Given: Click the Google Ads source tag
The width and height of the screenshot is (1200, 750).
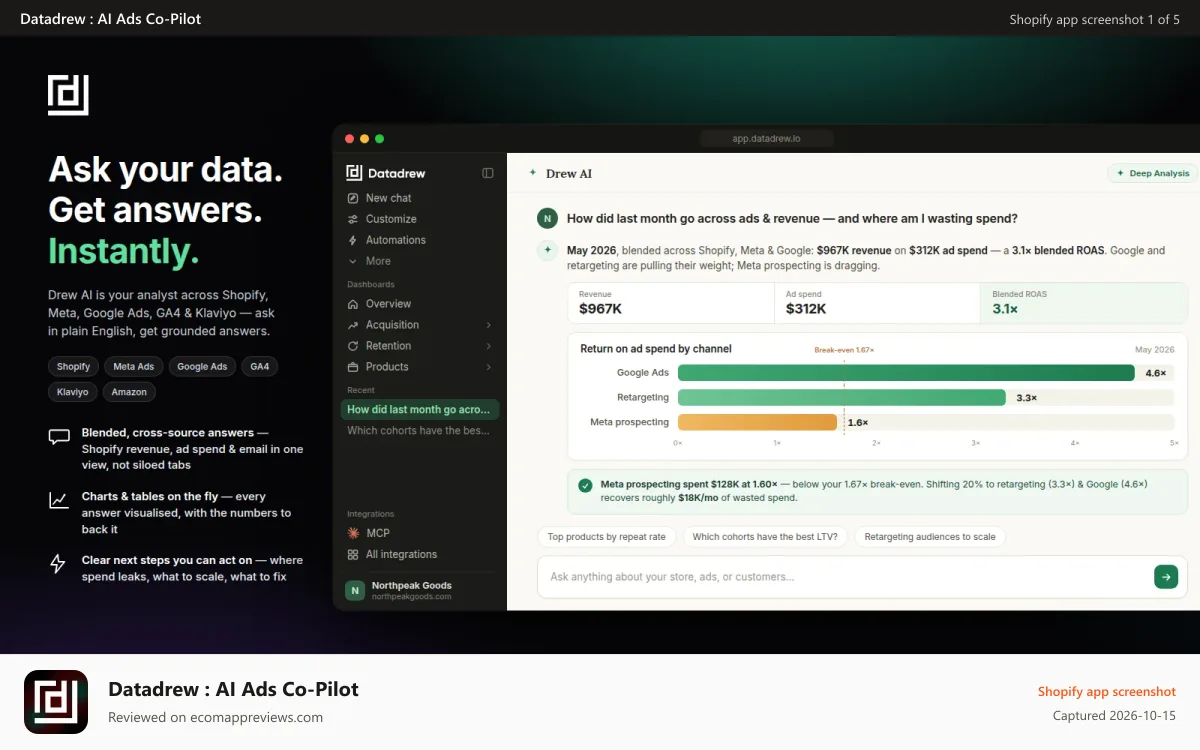Looking at the screenshot, I should click(202, 367).
